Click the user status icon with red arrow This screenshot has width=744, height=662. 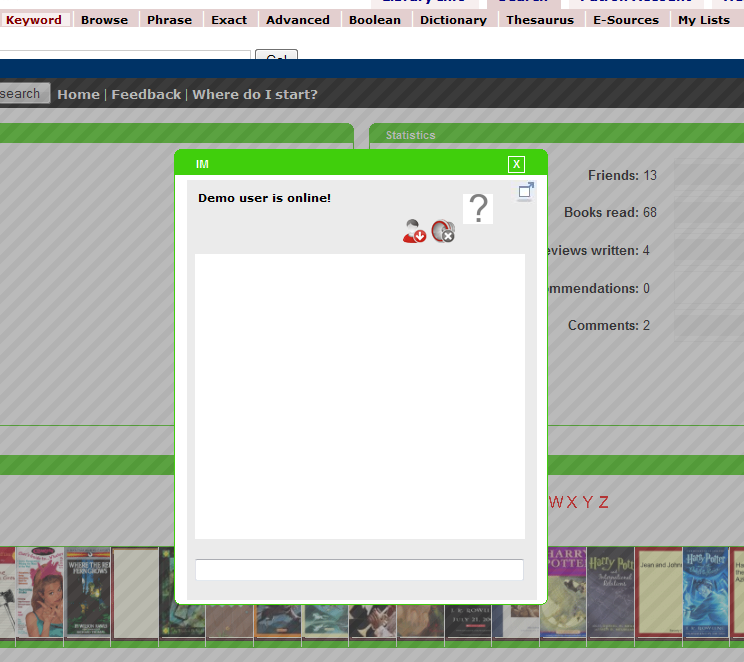point(414,231)
